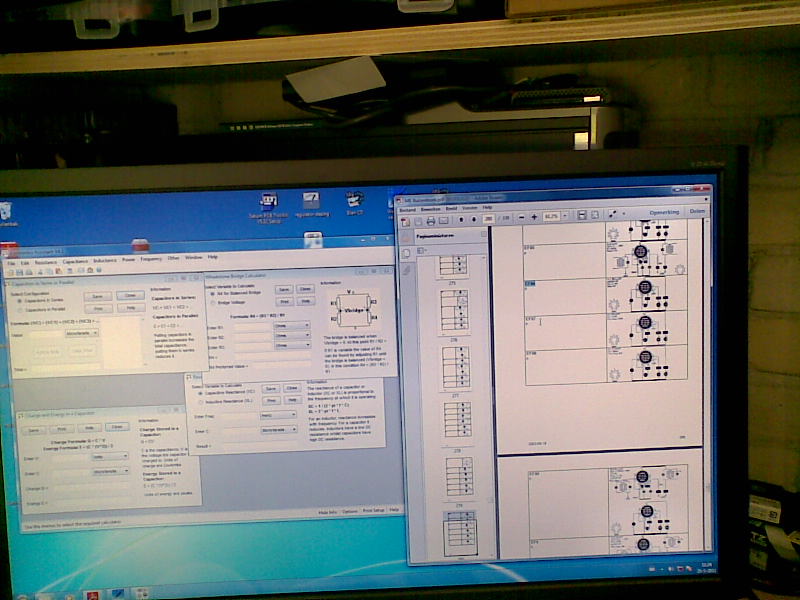Select Bridge Voltage radio option
This screenshot has width=800, height=600.
point(213,303)
